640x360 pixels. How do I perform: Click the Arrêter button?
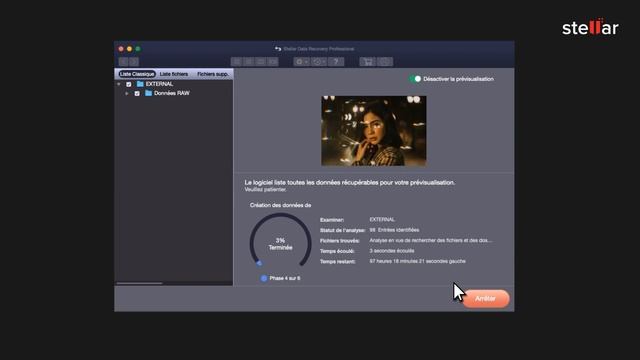tap(485, 298)
